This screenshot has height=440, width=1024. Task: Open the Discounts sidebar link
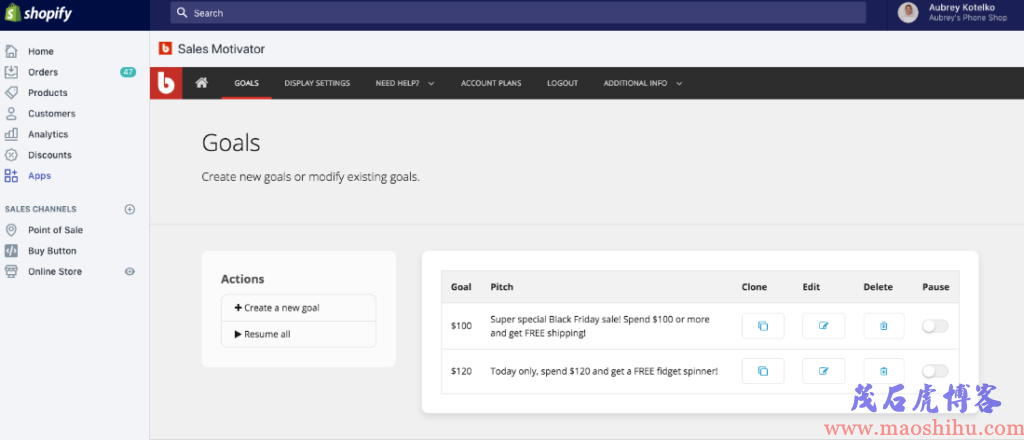[x=50, y=155]
